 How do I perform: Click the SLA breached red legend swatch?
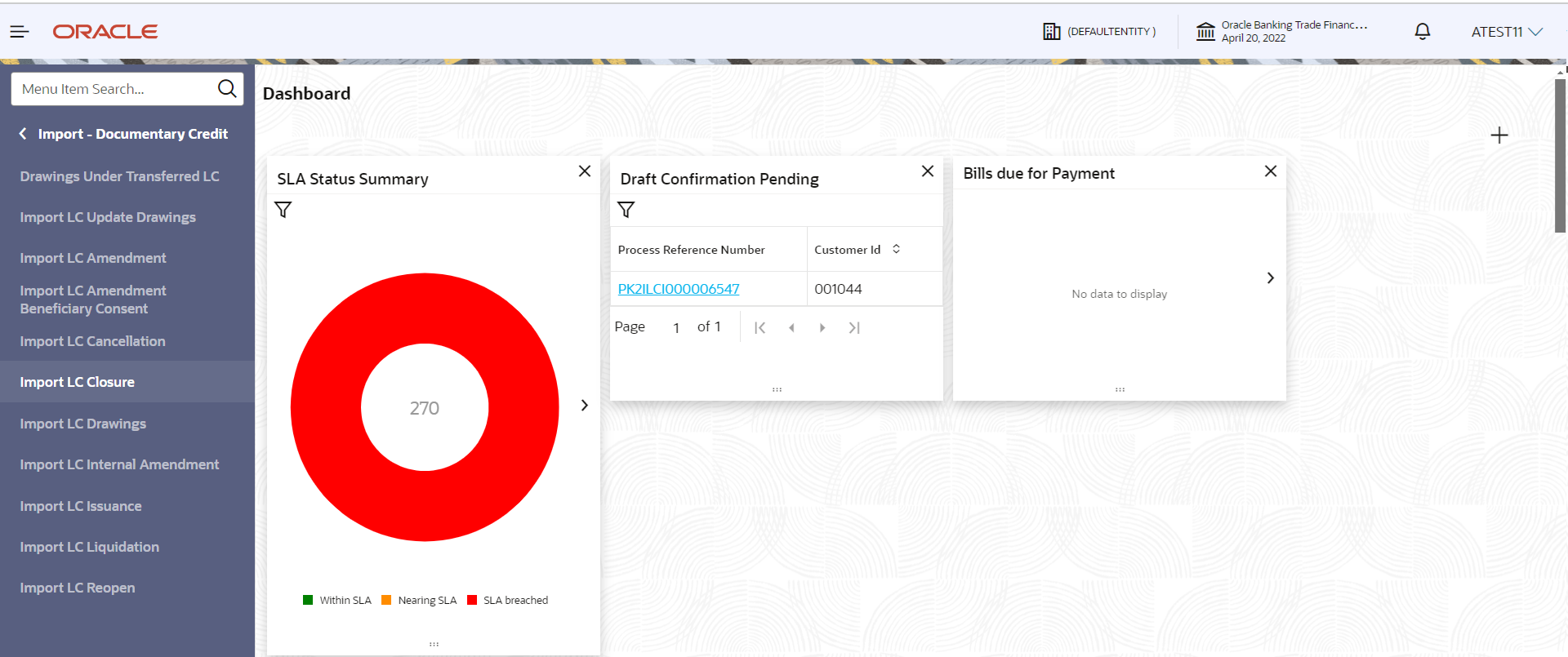coord(472,600)
